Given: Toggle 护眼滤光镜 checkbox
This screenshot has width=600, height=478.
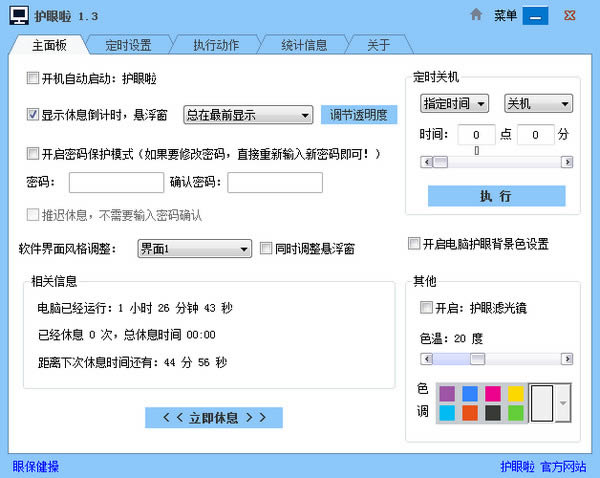Looking at the screenshot, I should pyautogui.click(x=426, y=307).
